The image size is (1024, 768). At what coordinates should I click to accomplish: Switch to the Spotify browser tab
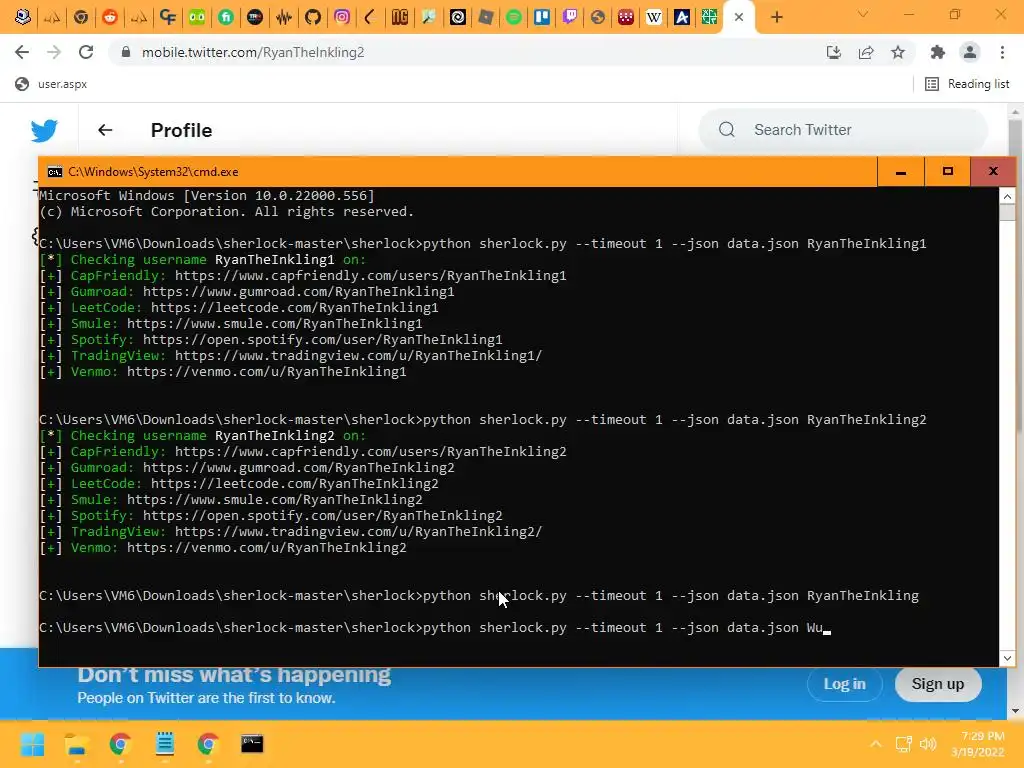pos(514,17)
